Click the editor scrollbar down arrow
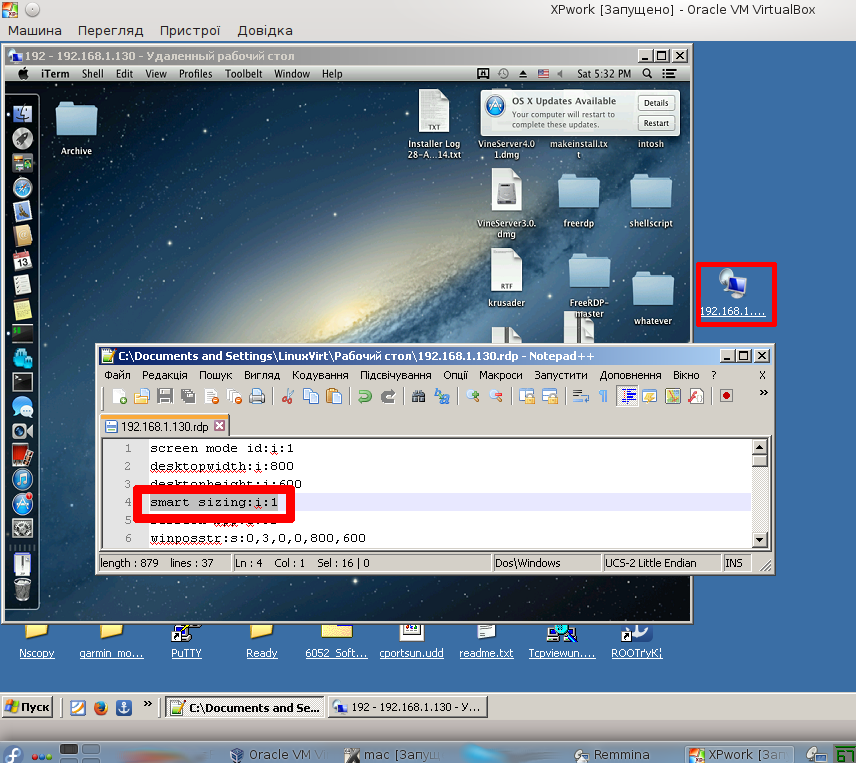 pyautogui.click(x=759, y=540)
